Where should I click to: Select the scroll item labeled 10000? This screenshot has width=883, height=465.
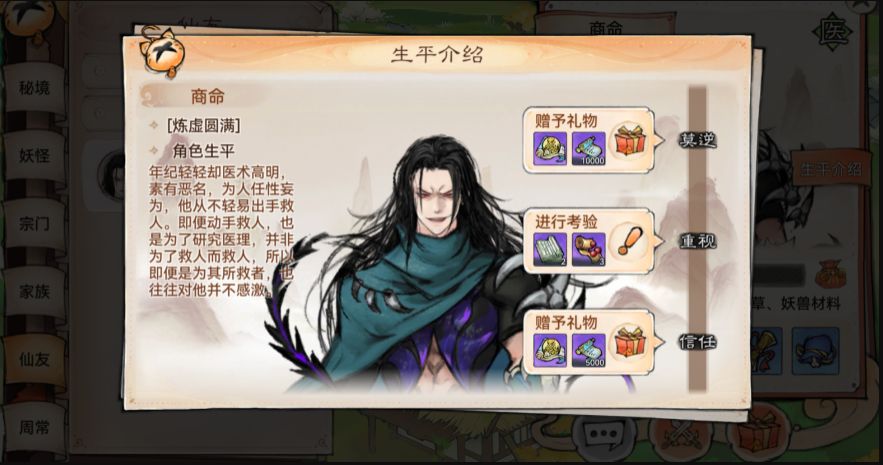(x=588, y=149)
